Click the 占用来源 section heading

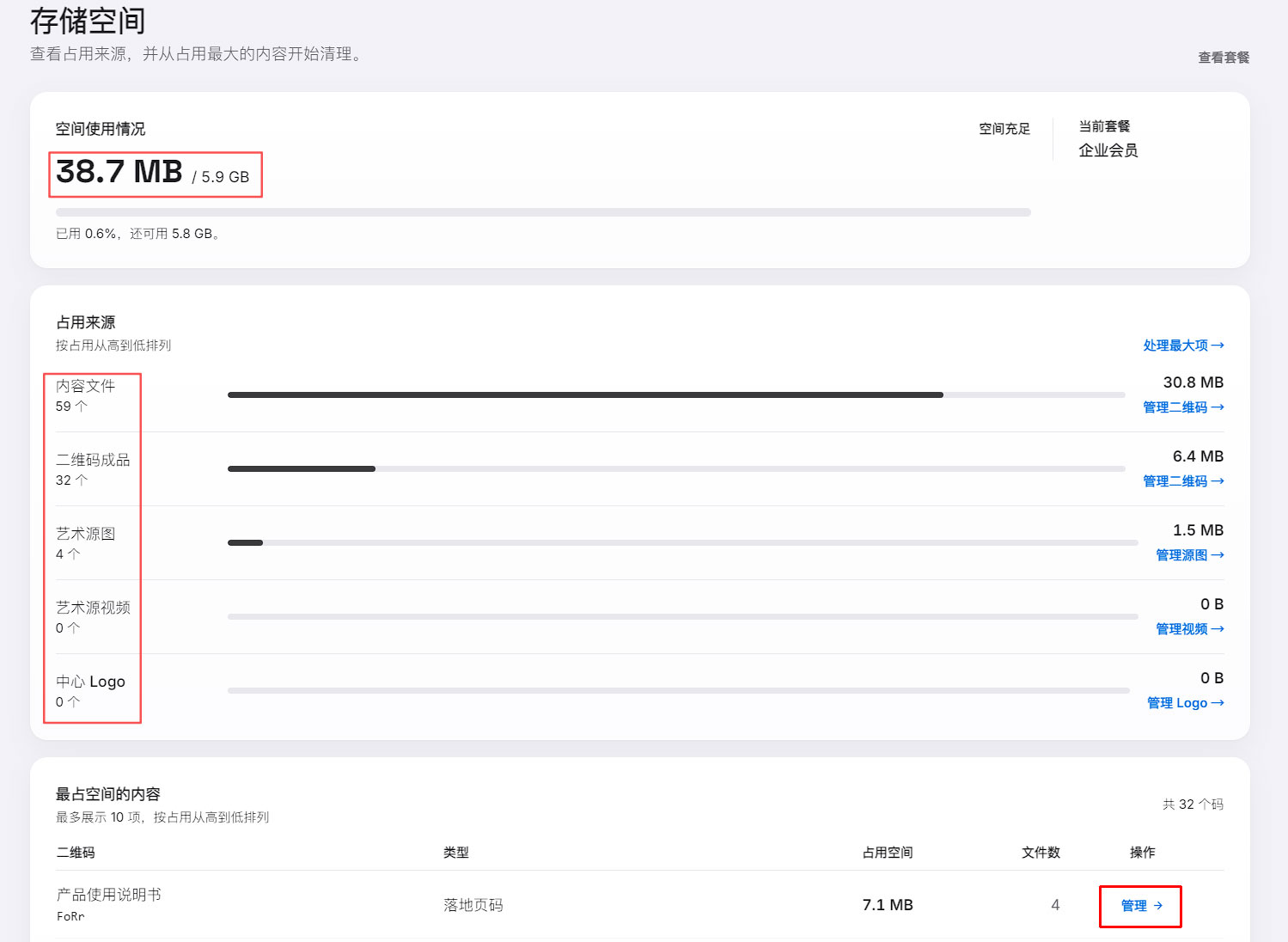(x=86, y=322)
